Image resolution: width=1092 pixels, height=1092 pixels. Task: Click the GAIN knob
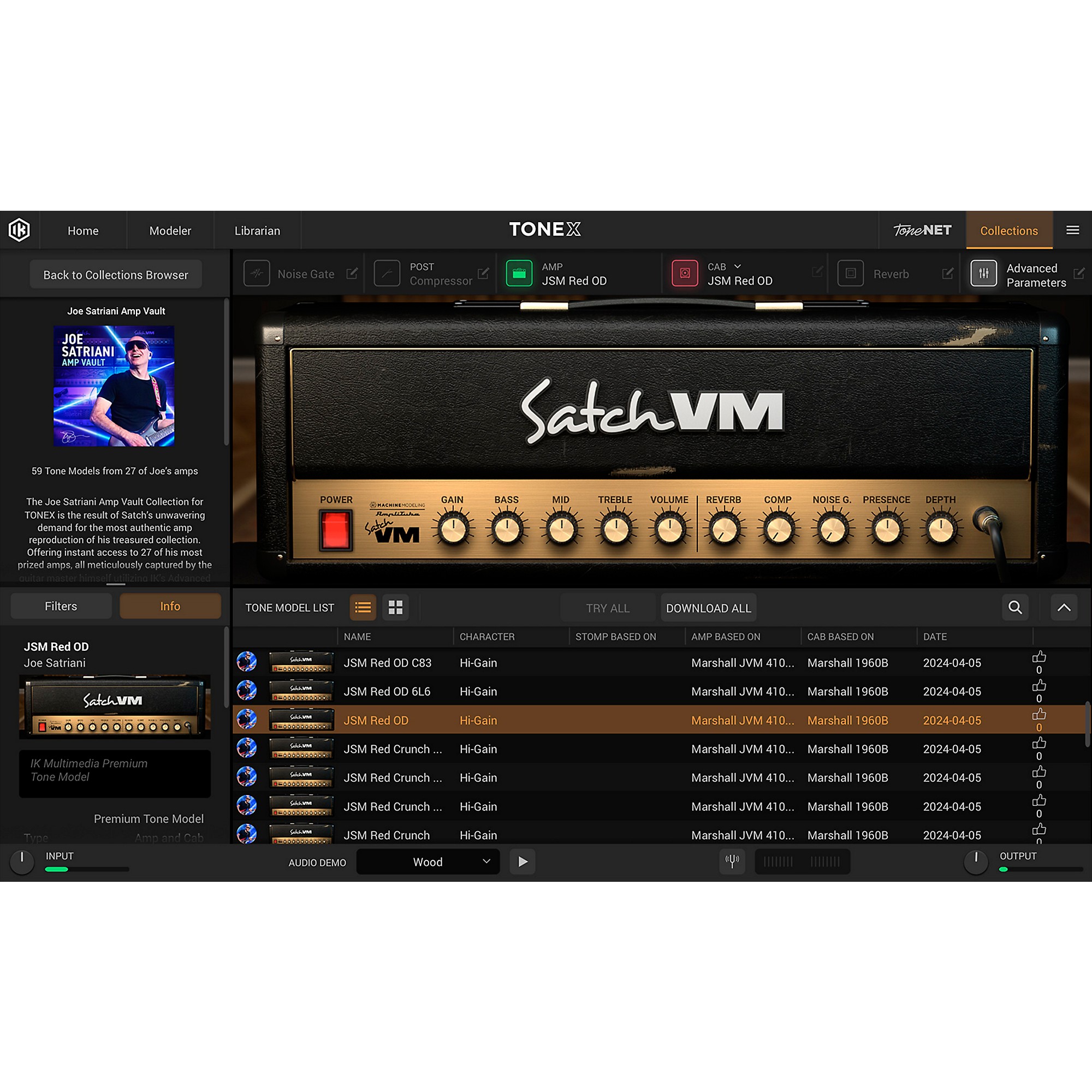(453, 530)
